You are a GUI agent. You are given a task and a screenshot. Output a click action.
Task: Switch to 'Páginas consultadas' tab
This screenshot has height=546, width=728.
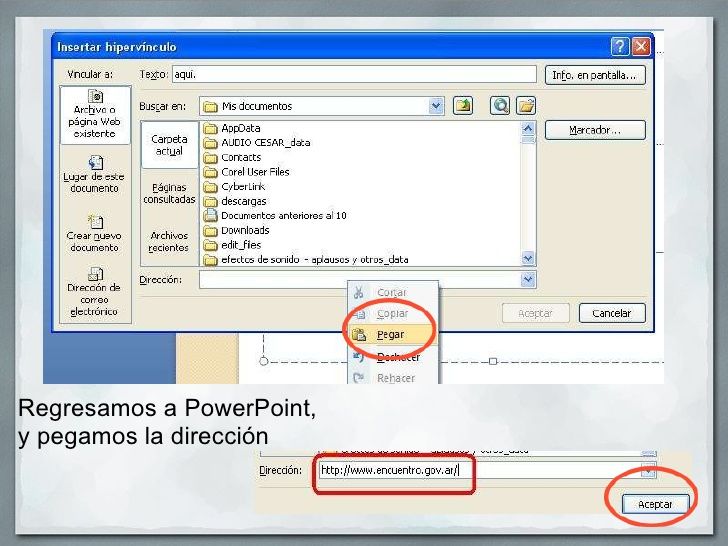coord(169,193)
